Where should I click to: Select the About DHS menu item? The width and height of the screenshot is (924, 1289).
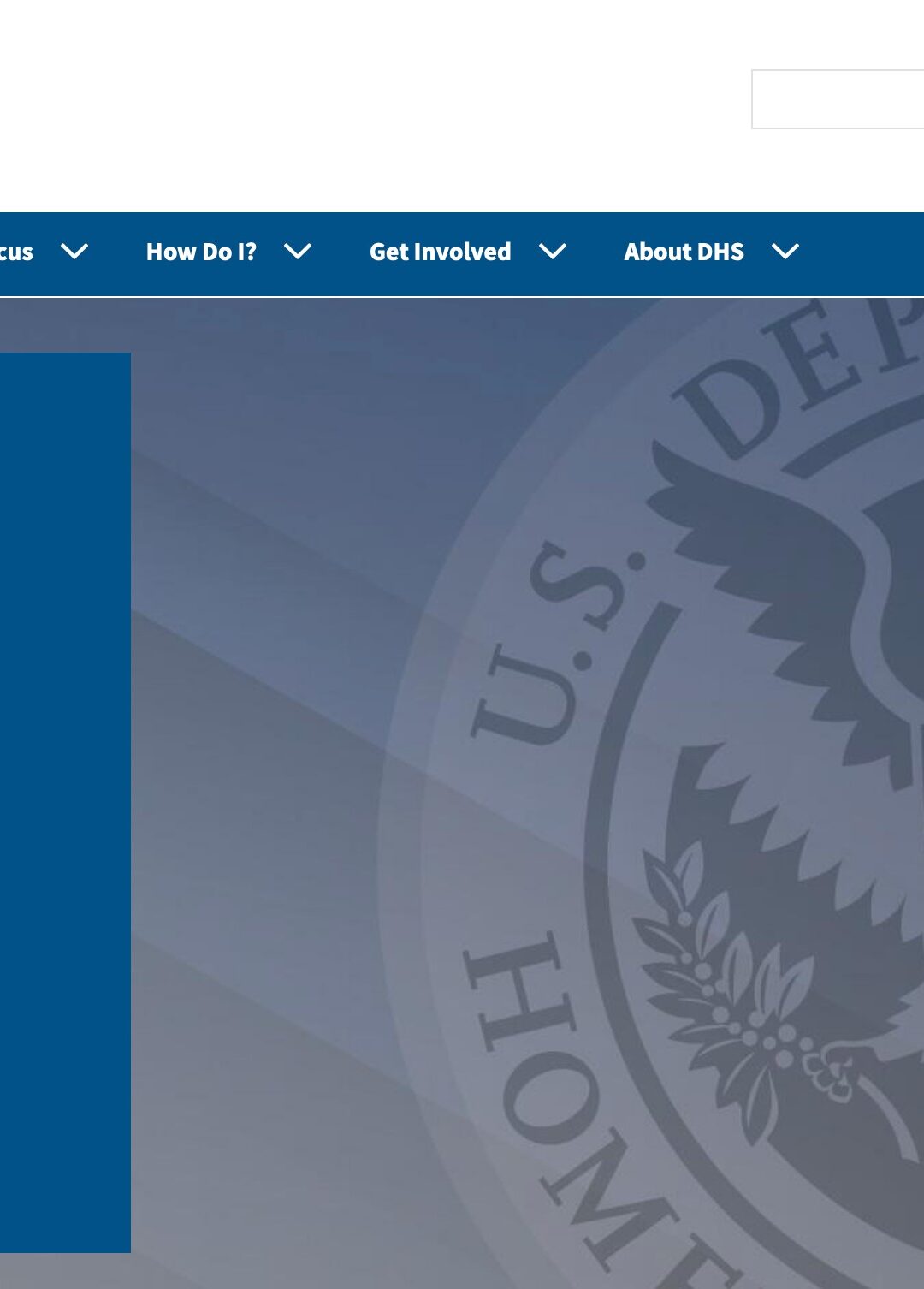click(x=684, y=252)
